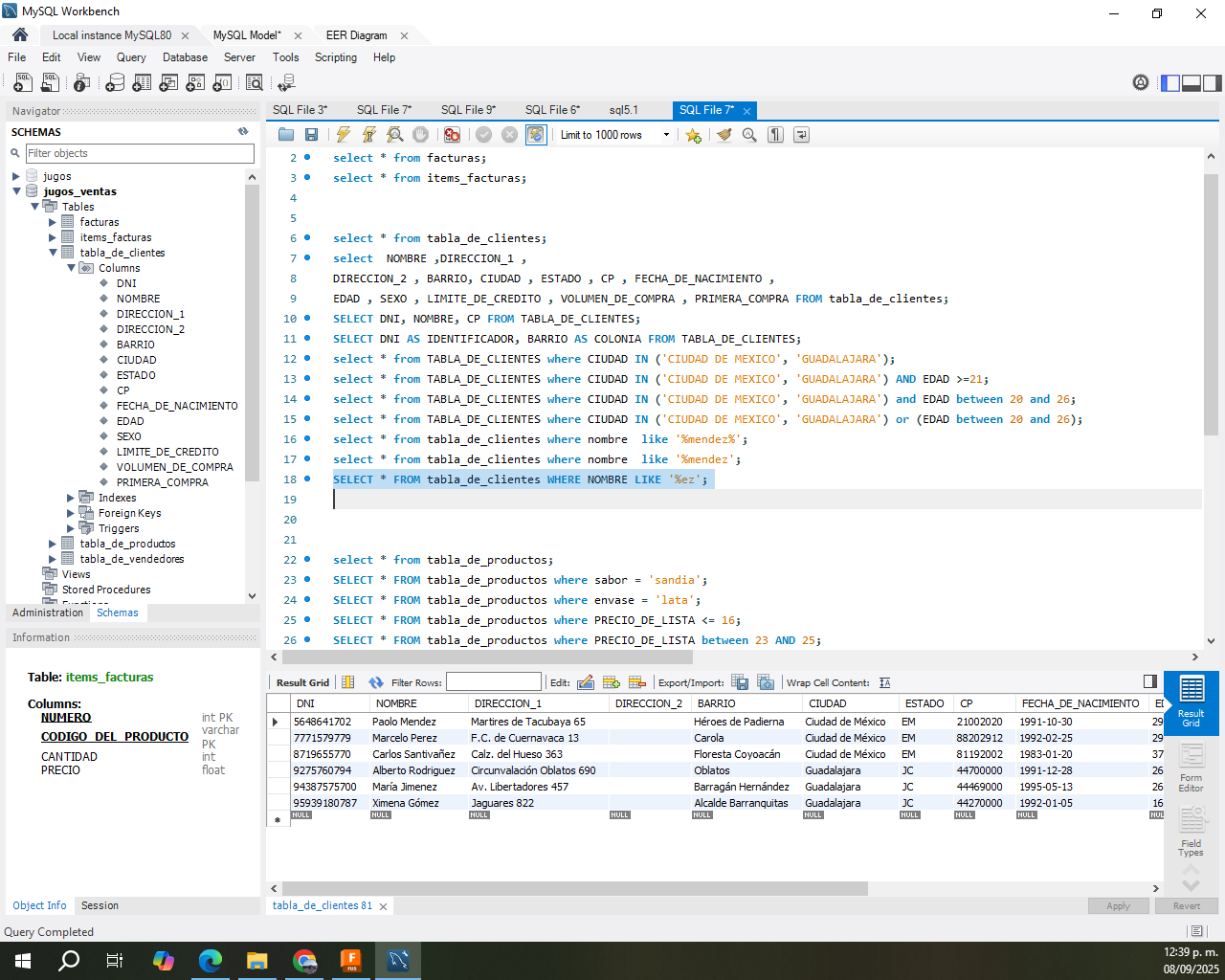Search table data icon in main toolbar

pyautogui.click(x=255, y=83)
